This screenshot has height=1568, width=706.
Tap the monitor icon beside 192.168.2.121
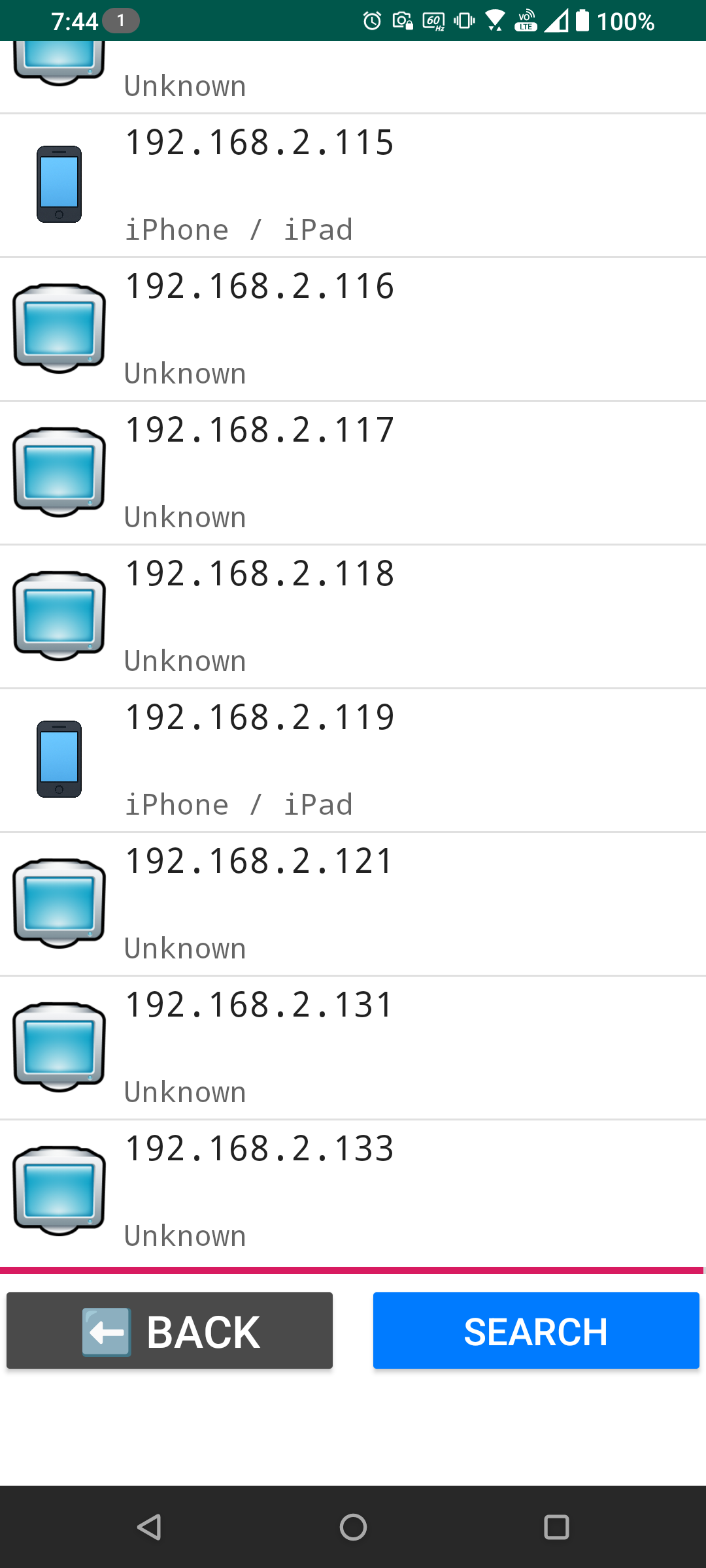pyautogui.click(x=59, y=903)
